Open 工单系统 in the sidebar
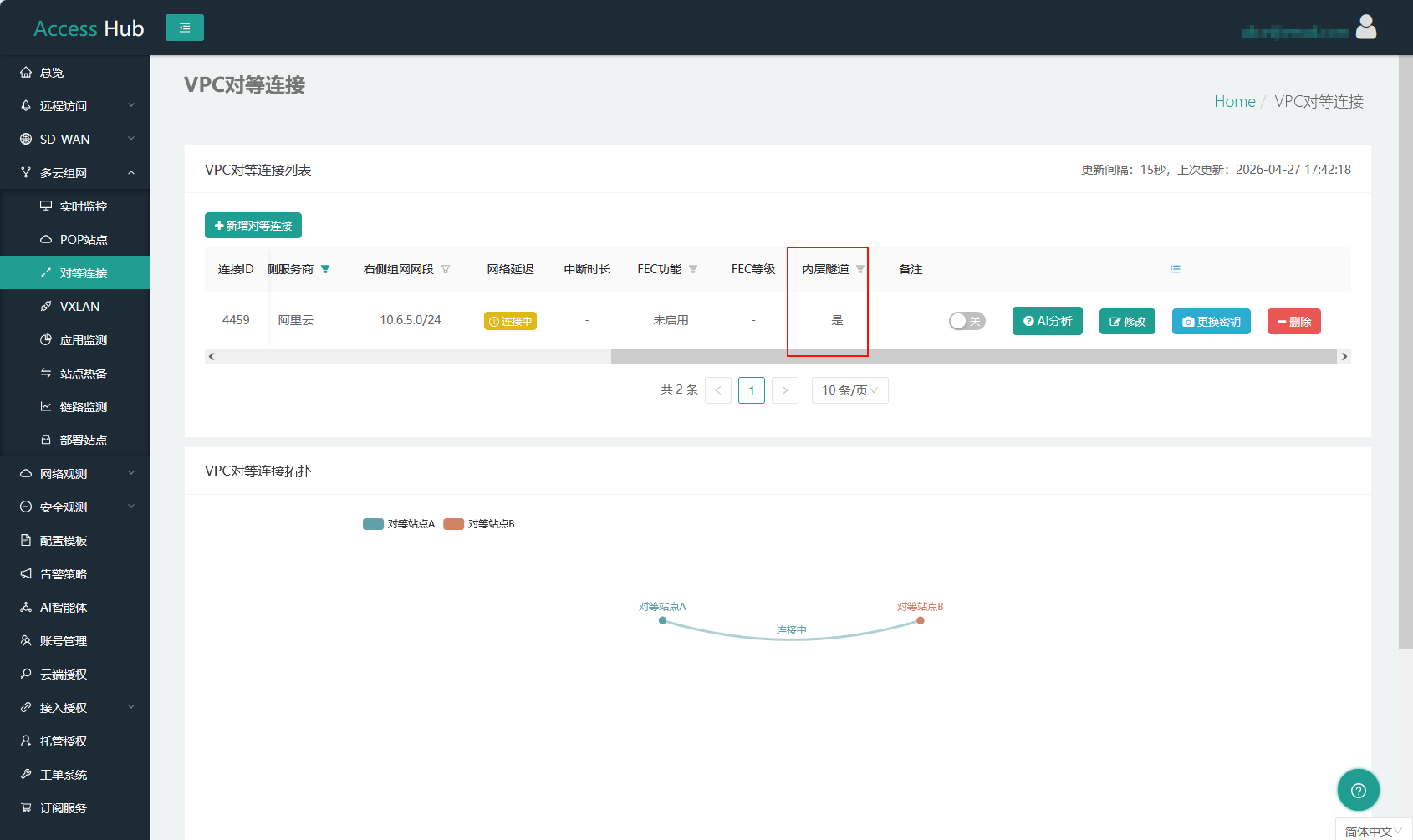Image resolution: width=1413 pixels, height=840 pixels. (x=75, y=775)
